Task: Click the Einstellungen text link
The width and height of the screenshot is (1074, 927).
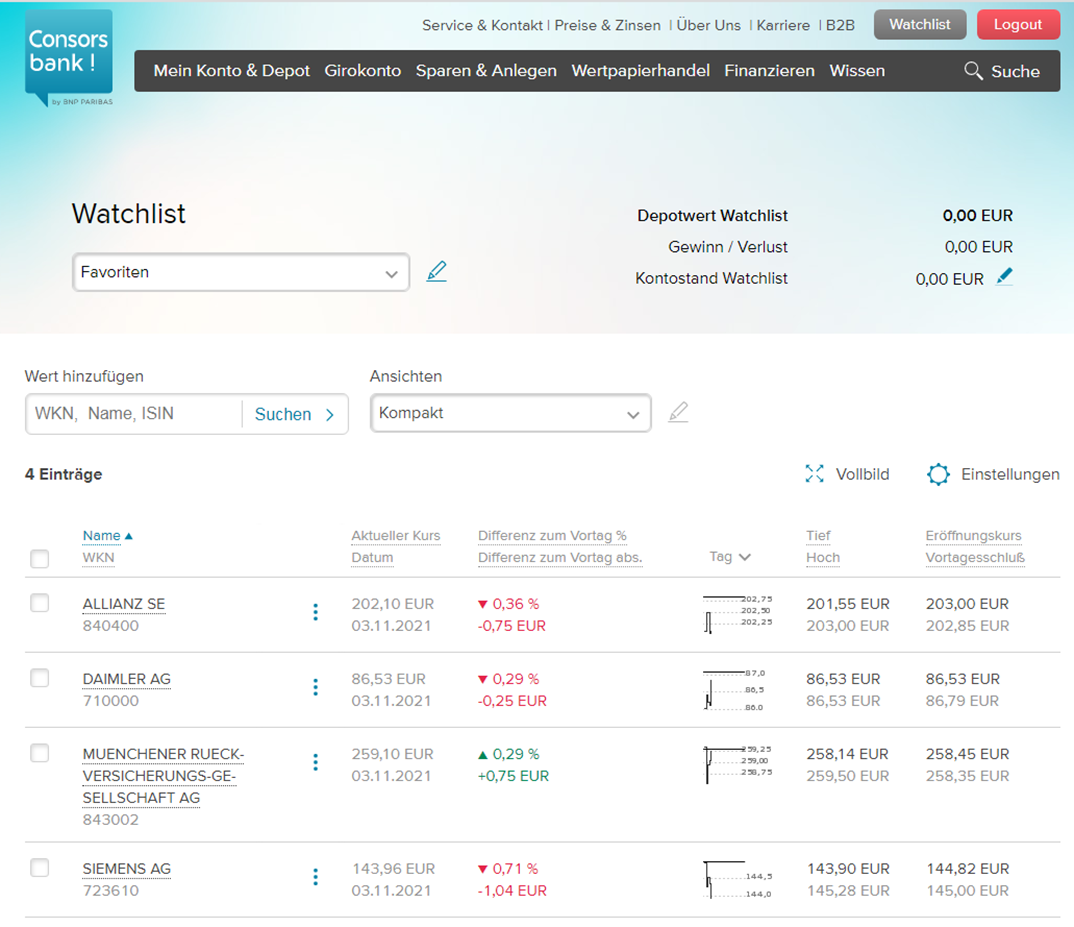Action: pos(1010,474)
